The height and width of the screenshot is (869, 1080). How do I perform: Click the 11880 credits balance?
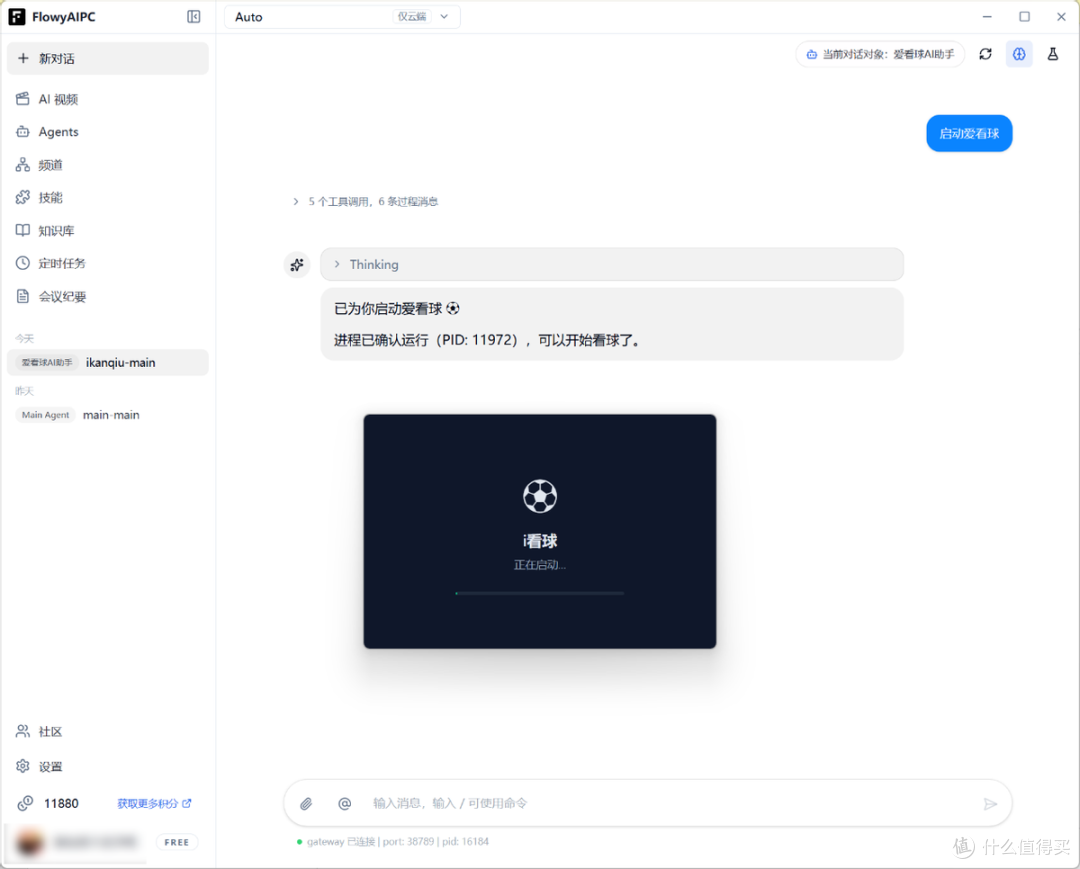pos(61,804)
